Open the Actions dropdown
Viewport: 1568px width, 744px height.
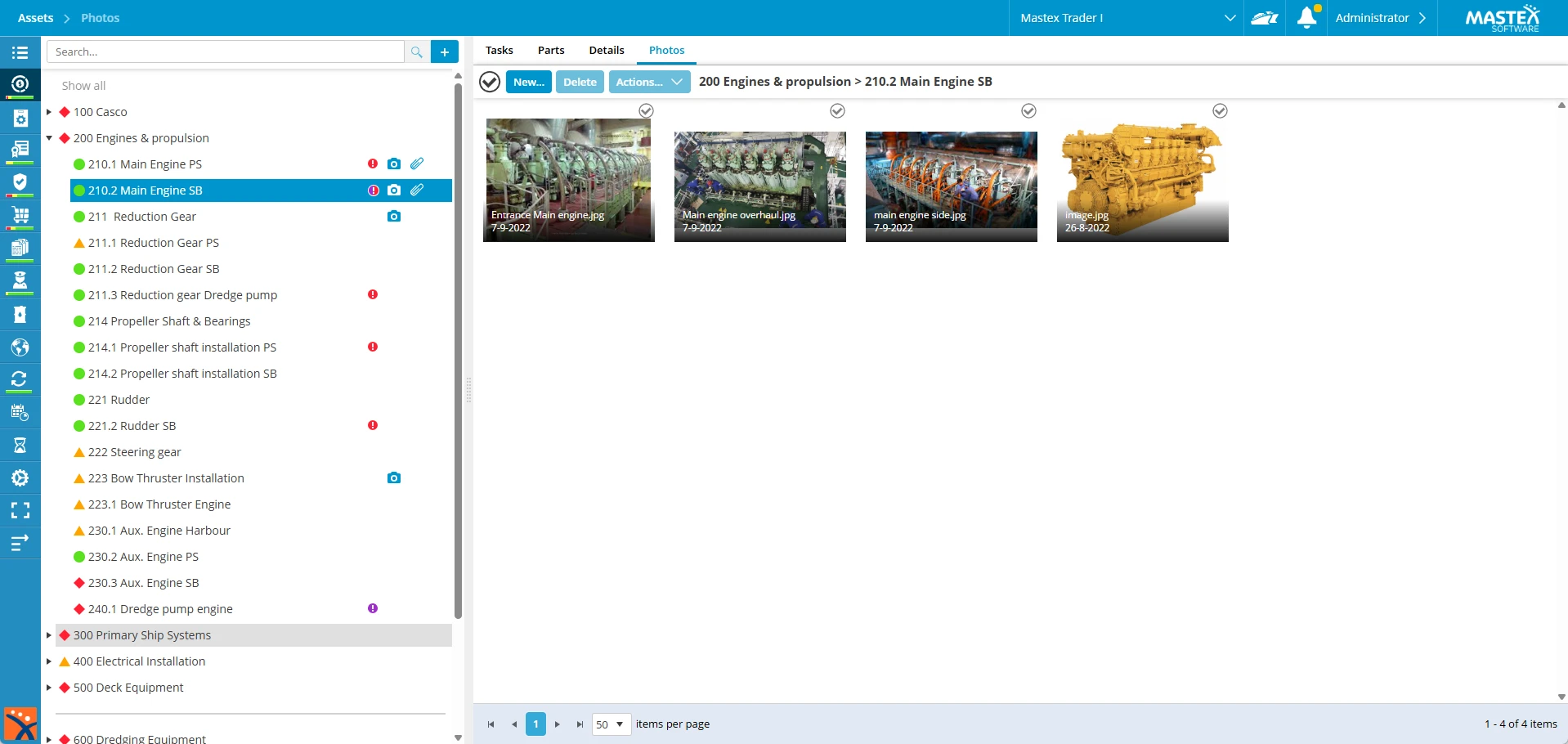[x=649, y=82]
